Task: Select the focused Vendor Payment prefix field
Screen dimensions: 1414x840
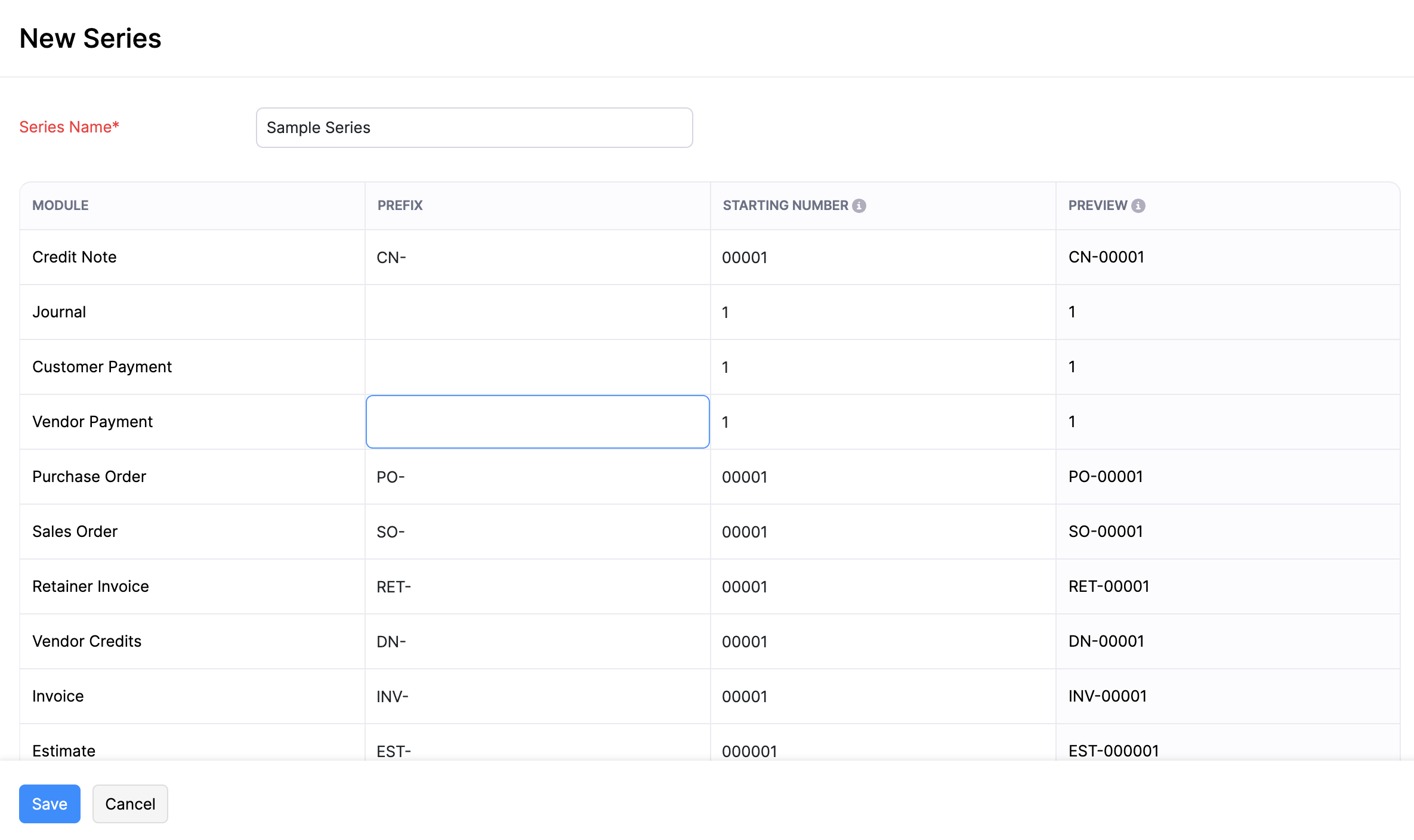Action: point(536,421)
